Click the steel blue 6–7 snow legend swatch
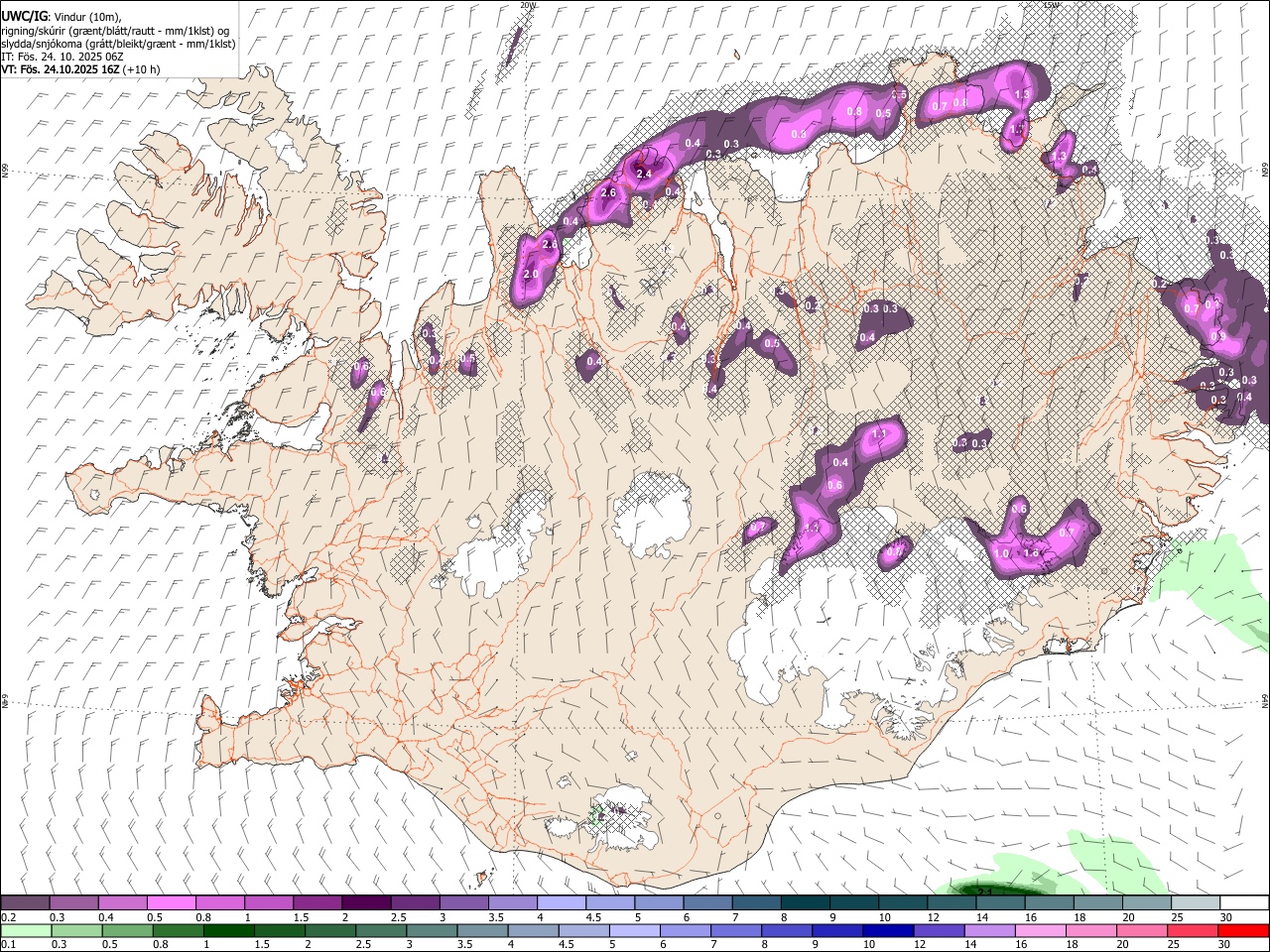The height and width of the screenshot is (952, 1270). click(708, 903)
